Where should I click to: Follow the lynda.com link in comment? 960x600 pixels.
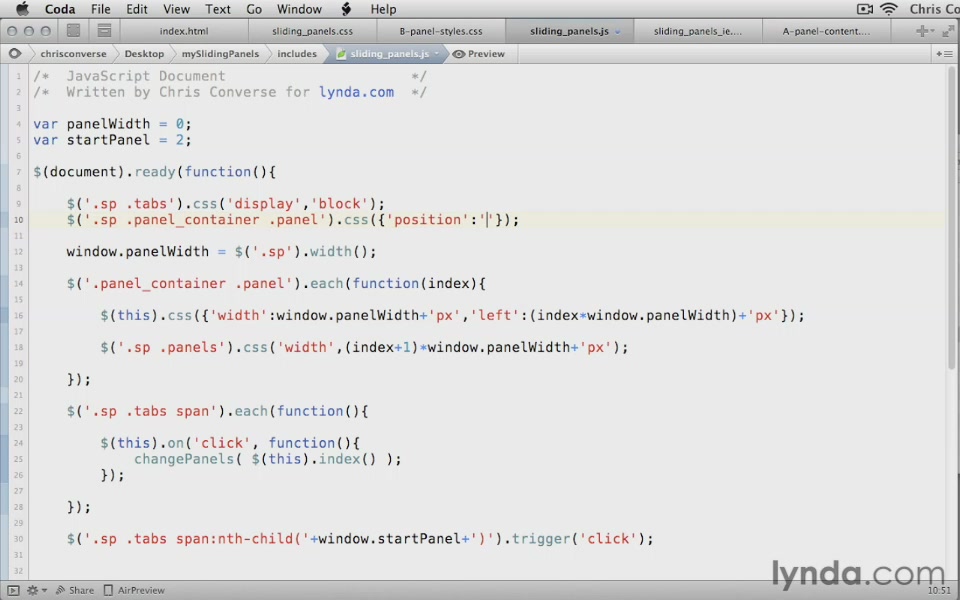click(356, 92)
